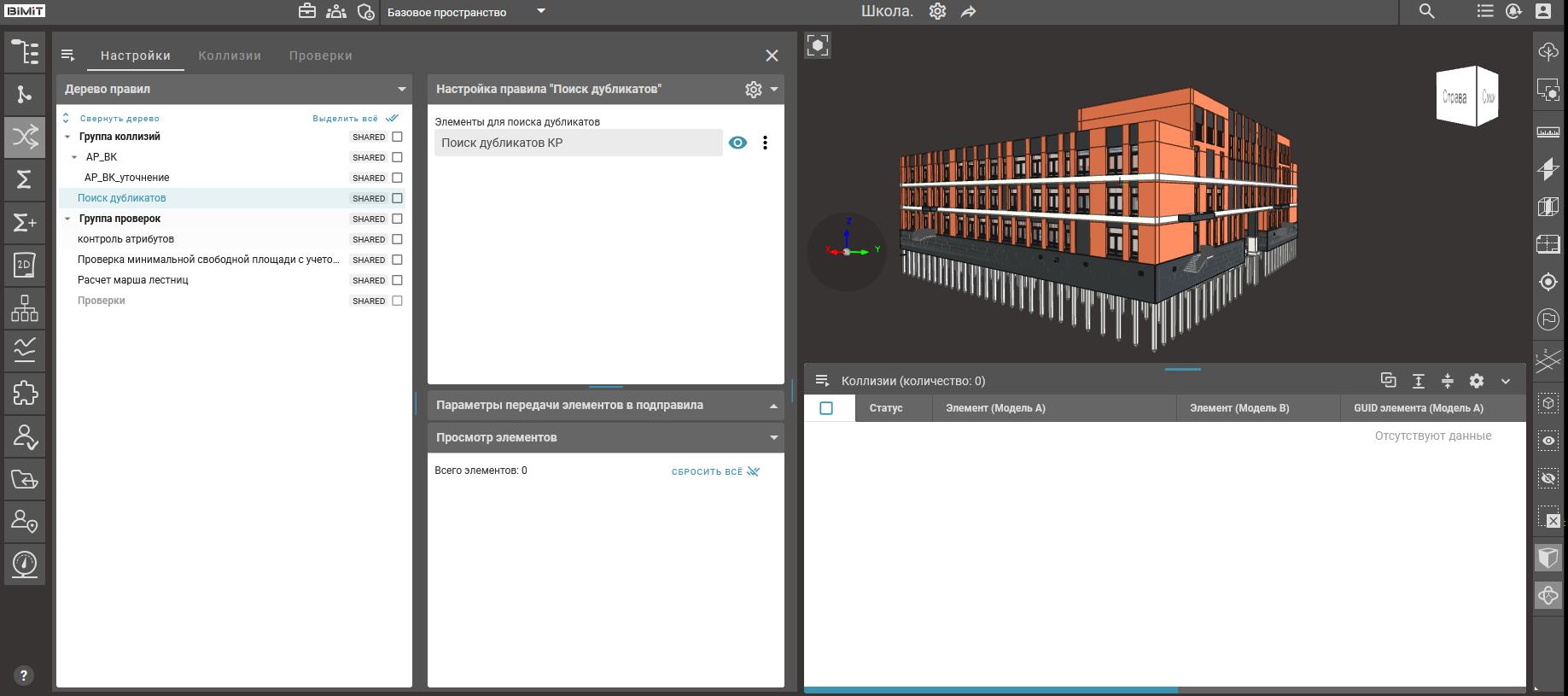1568x696 pixels.
Task: Toggle eye visibility for Поиск дубликатов КР
Action: (737, 143)
